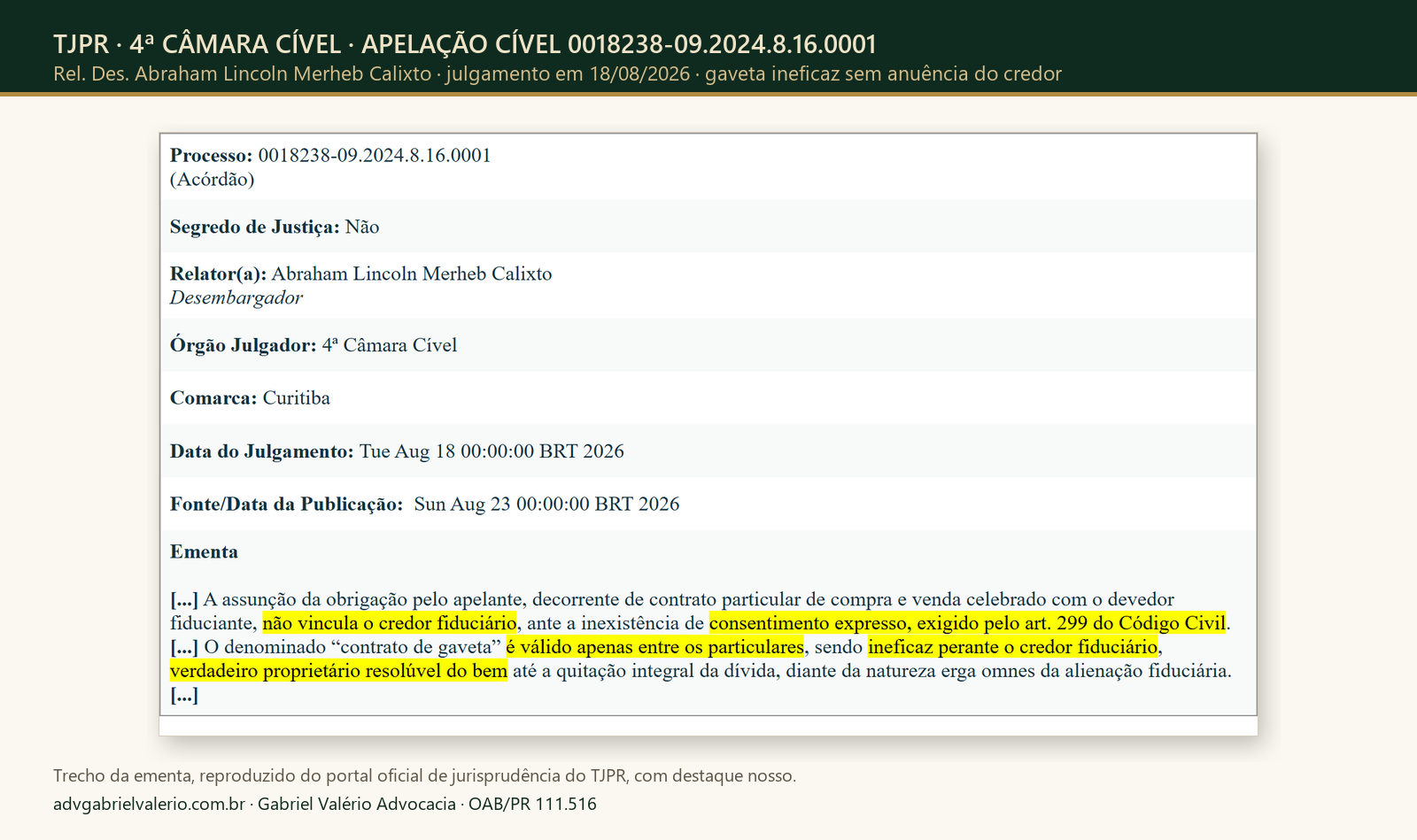Click the quoted term 'contrato de gaveta'
The width and height of the screenshot is (1417, 840).
coord(416,647)
